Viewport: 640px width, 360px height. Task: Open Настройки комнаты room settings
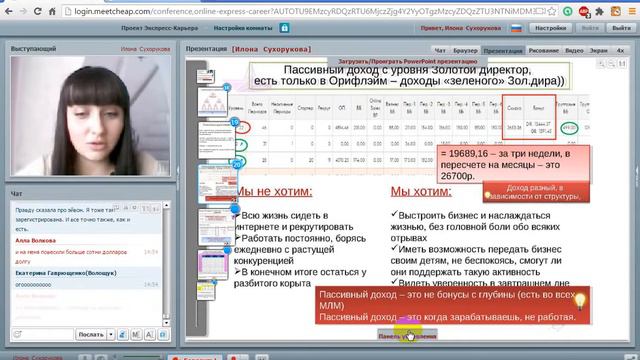coord(243,28)
